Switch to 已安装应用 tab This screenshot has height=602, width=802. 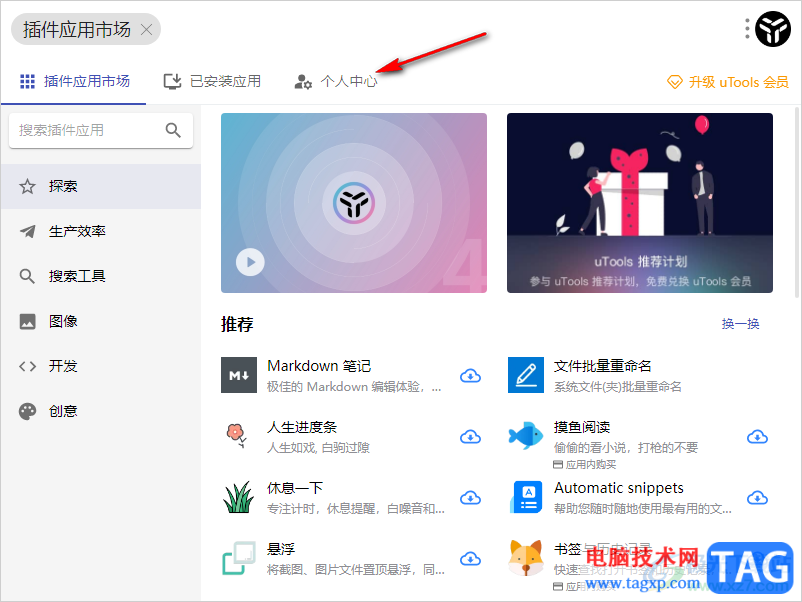tap(212, 81)
